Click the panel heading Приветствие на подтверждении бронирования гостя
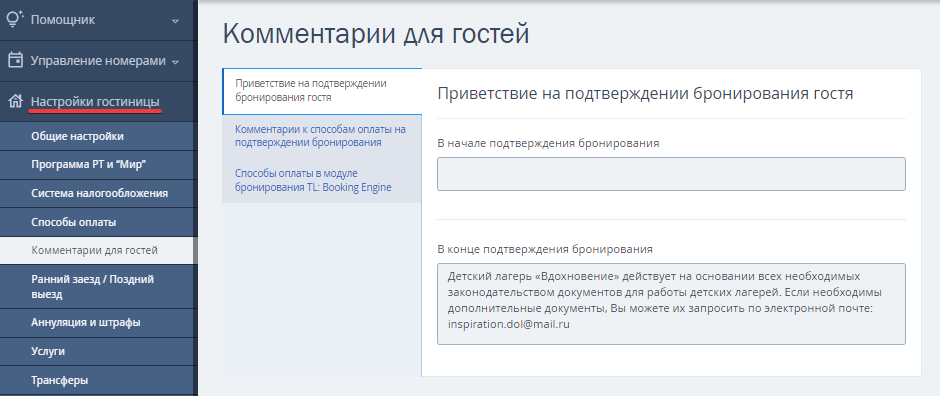940x396 pixels. tap(645, 93)
